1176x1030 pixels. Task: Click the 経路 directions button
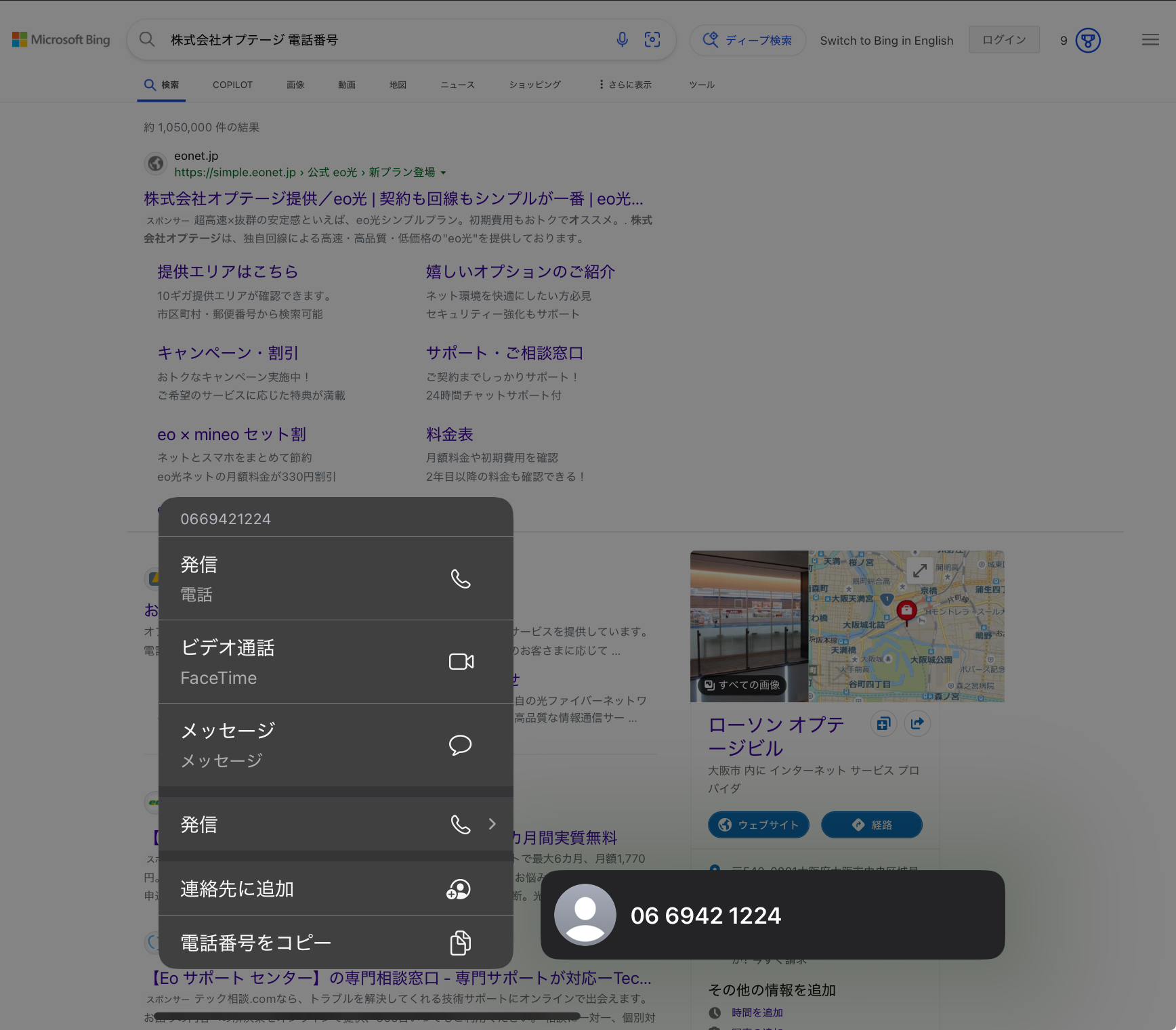click(871, 825)
